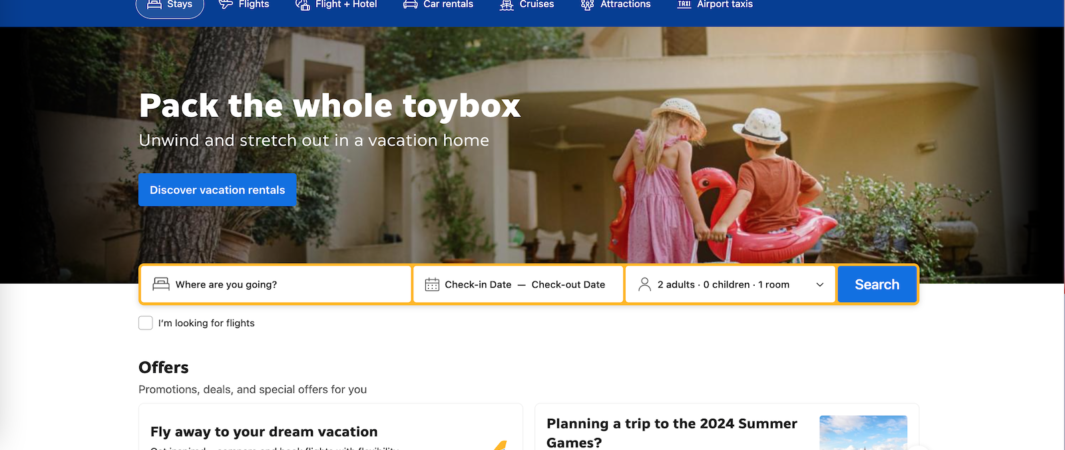
Task: Expand the guests and rooms chevron
Action: point(820,285)
